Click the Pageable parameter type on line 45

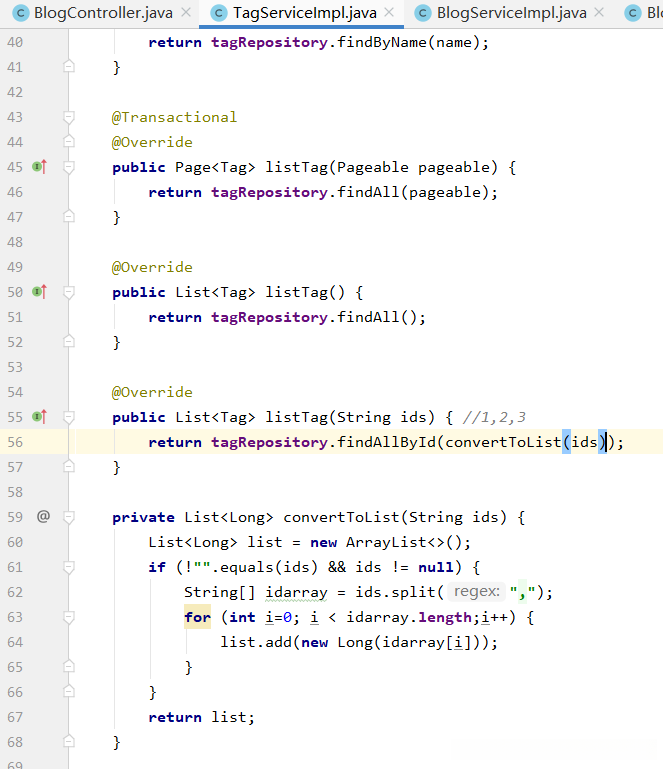(x=373, y=167)
